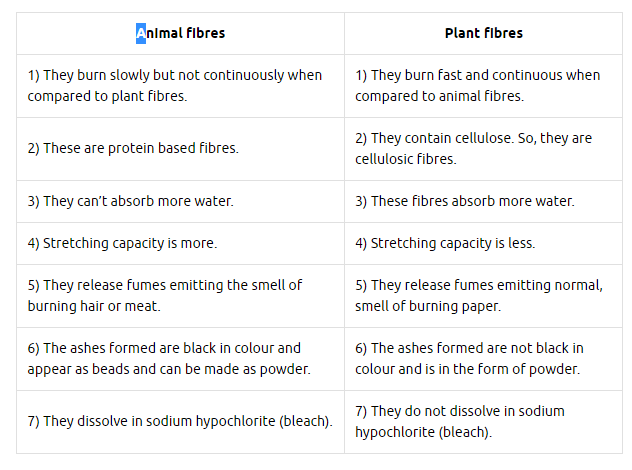Click the "Animal fibres" column header
The width and height of the screenshot is (632, 470).
[181, 33]
